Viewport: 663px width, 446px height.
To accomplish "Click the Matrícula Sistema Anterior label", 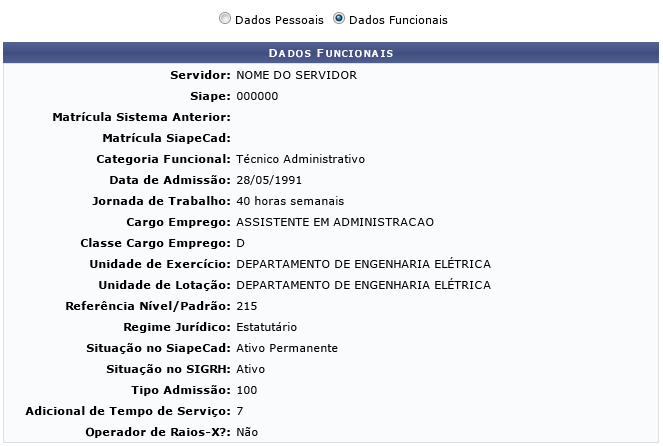I will tap(141, 117).
